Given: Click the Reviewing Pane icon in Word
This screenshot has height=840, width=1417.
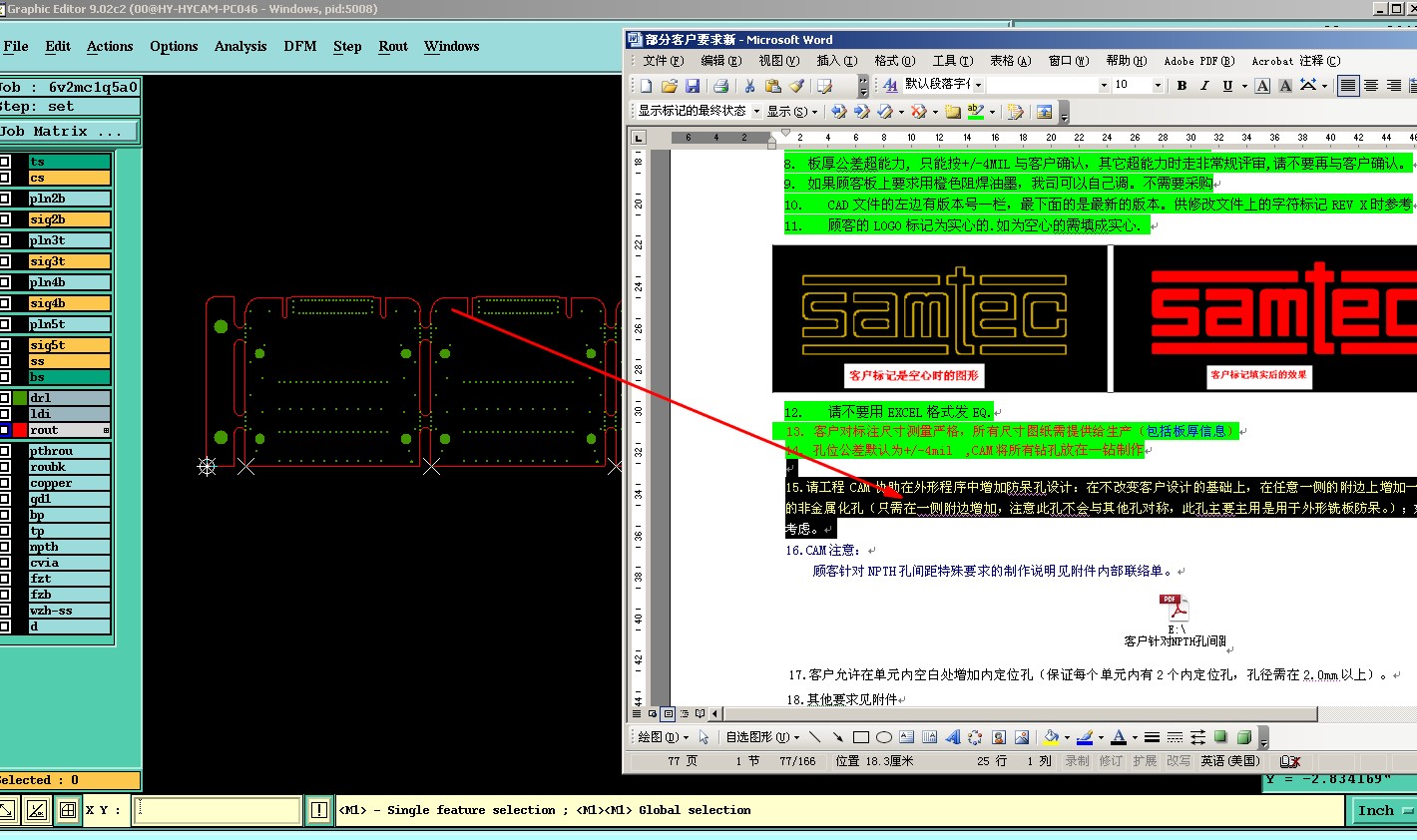Looking at the screenshot, I should [1045, 112].
